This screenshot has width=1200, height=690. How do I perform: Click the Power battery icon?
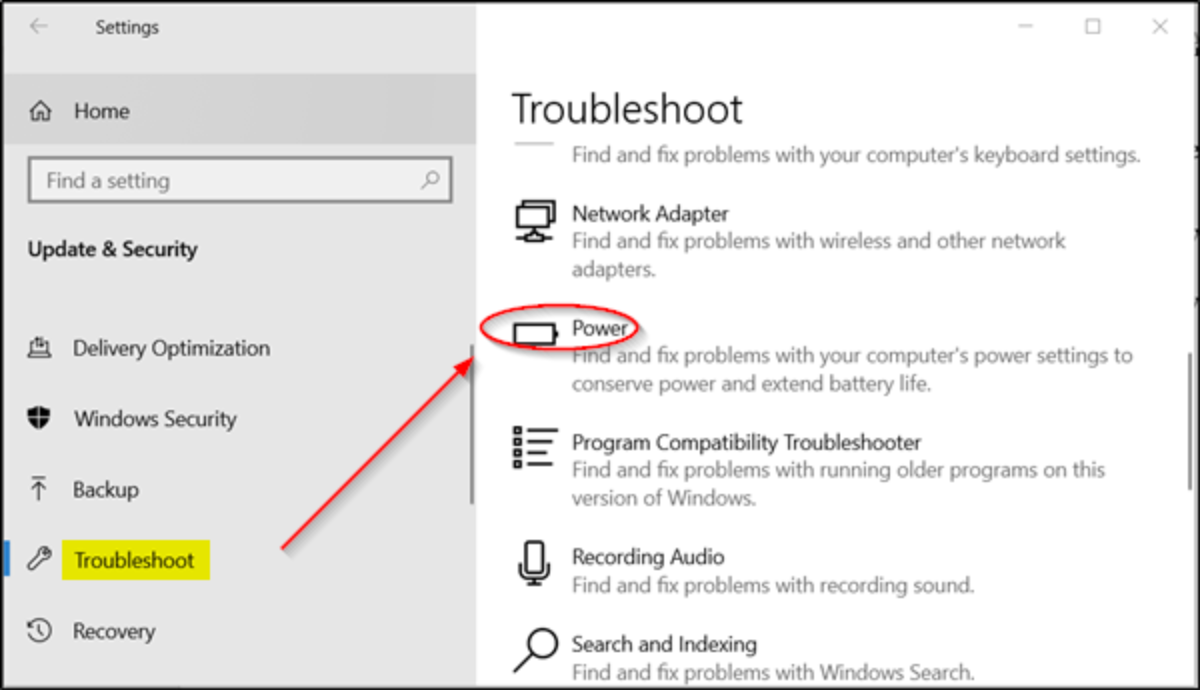point(535,333)
